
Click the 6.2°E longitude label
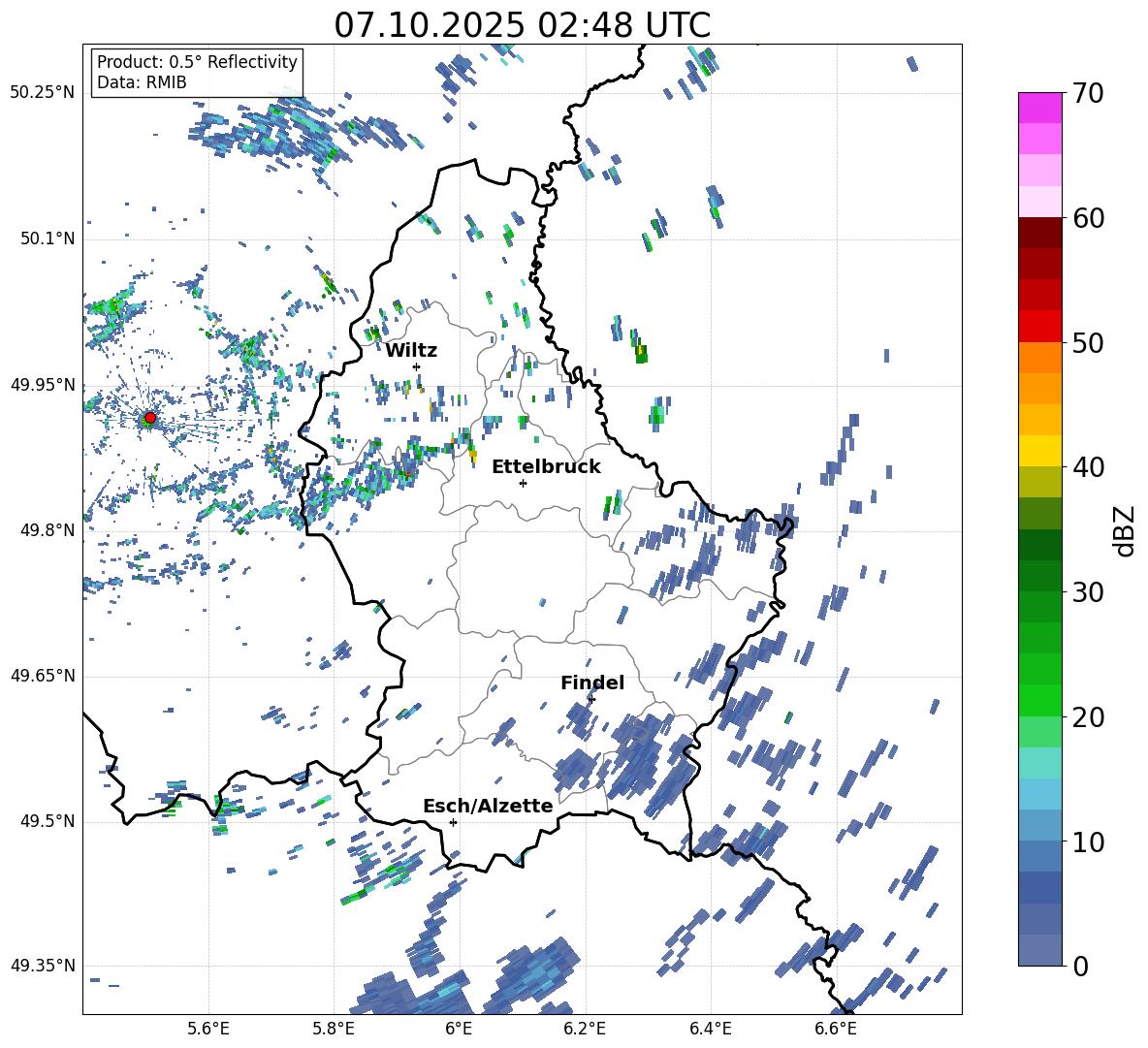585,1029
